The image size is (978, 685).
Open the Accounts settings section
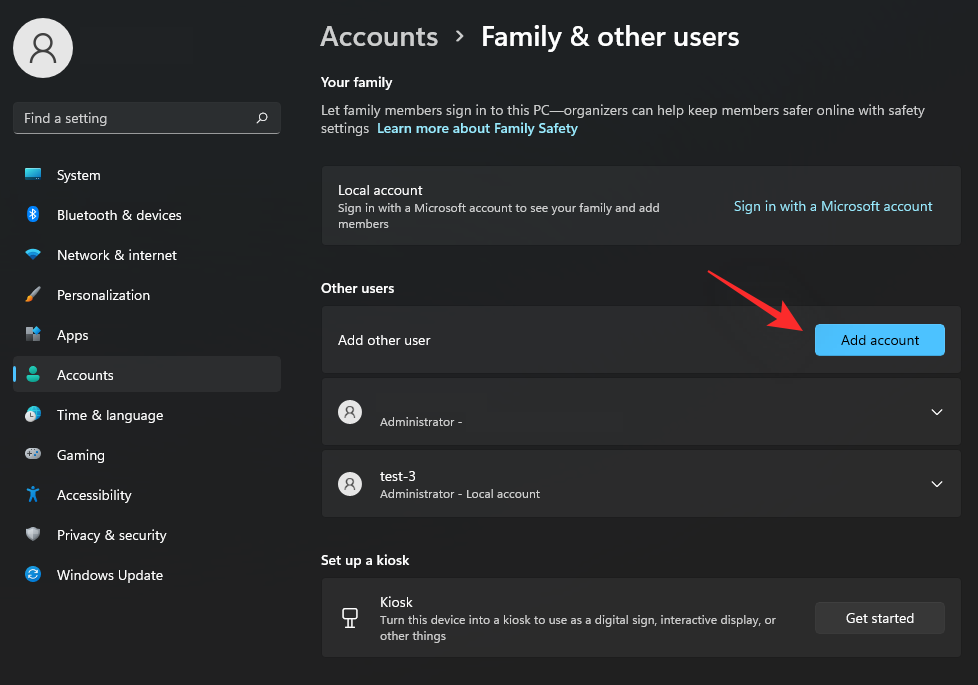point(85,375)
